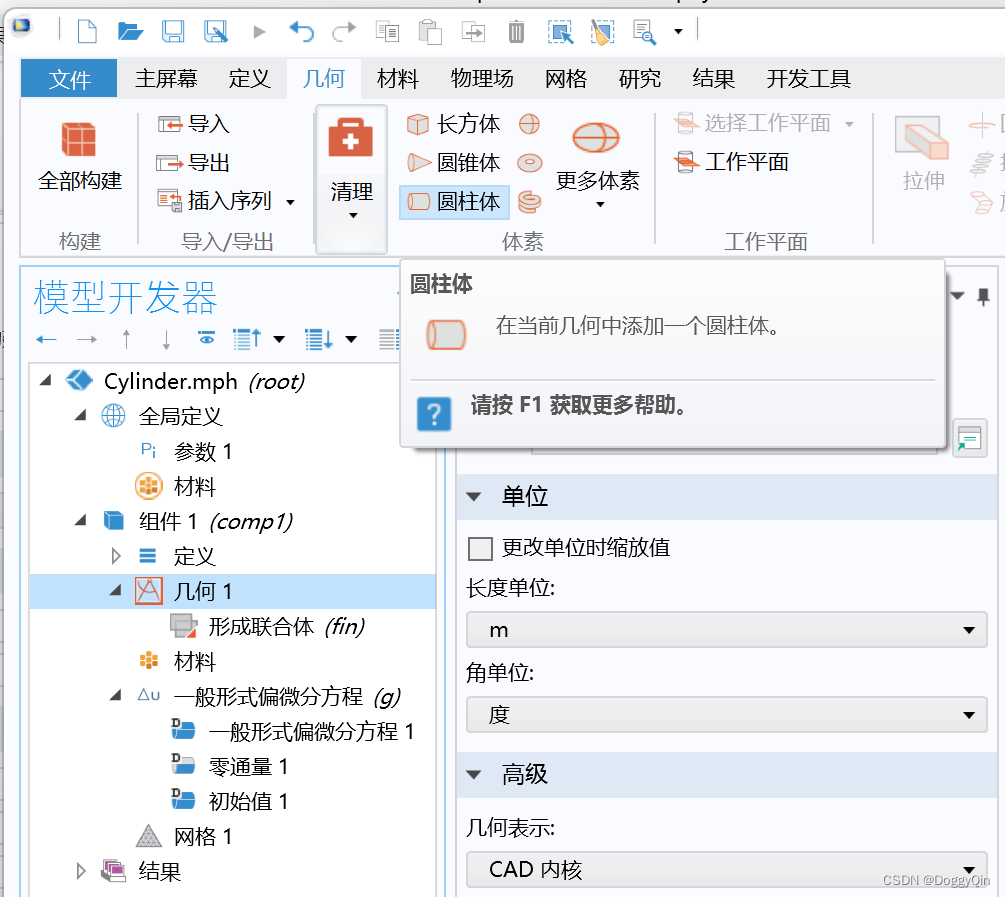Switch to the 定义 ribbon tab
Image resolution: width=1005 pixels, height=897 pixels.
click(249, 79)
